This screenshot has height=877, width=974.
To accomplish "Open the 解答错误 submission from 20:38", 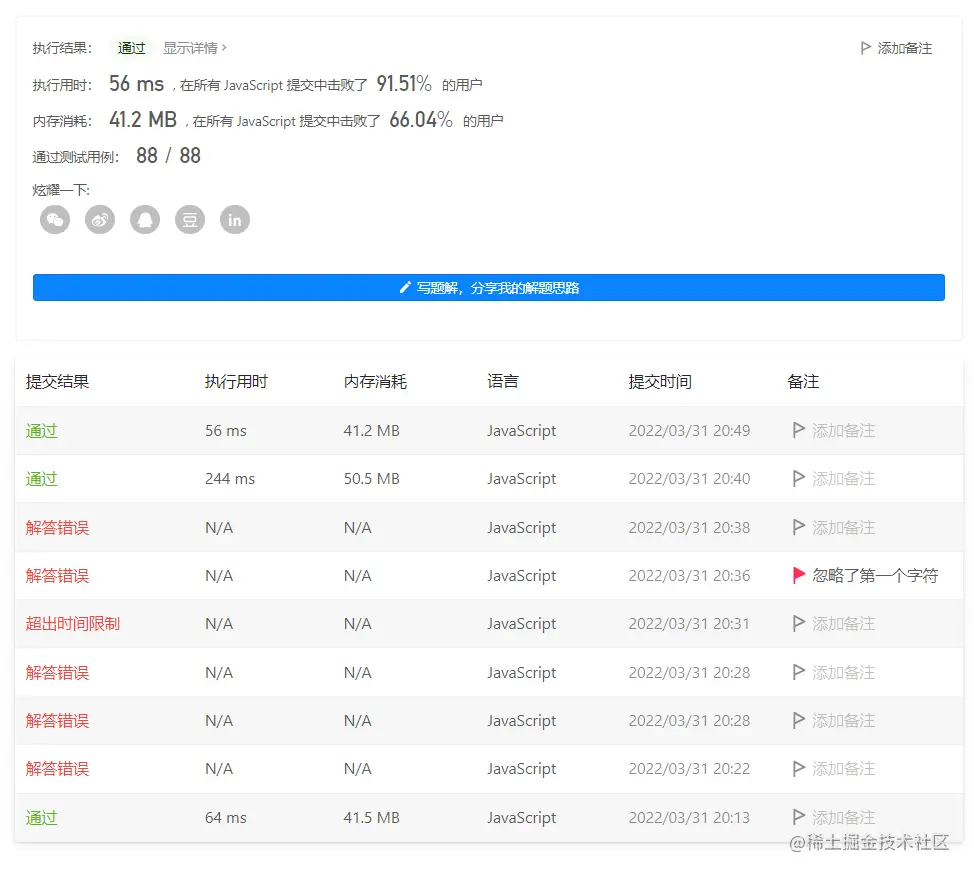I will (57, 527).
